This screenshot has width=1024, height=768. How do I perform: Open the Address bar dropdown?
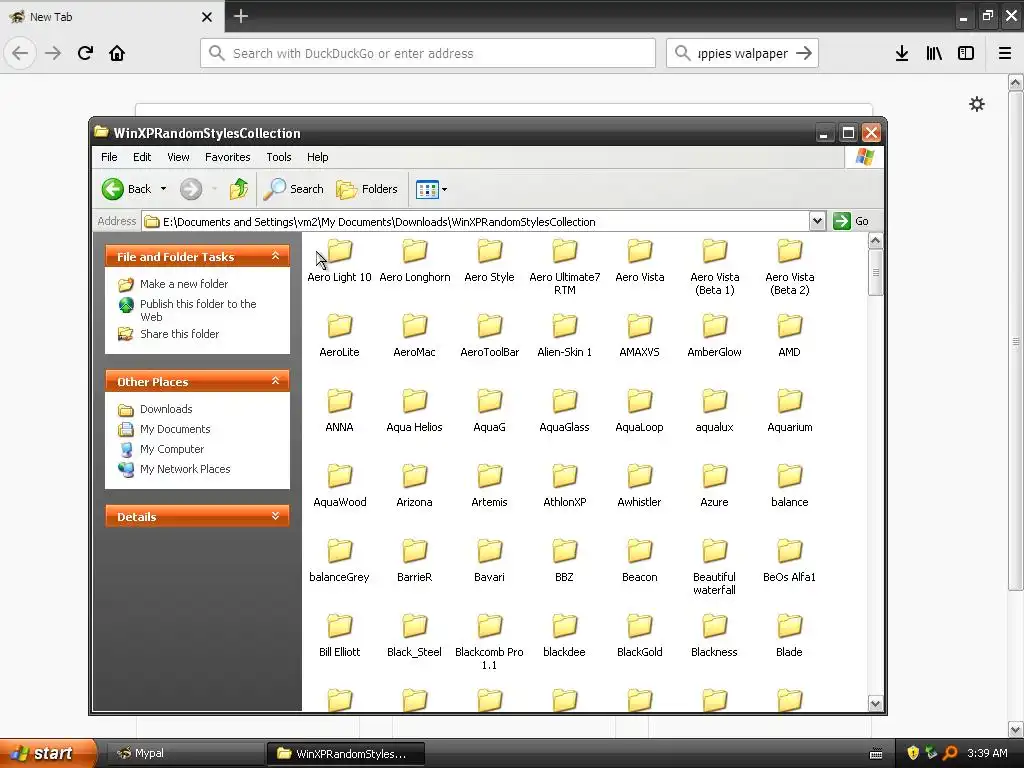coord(817,221)
